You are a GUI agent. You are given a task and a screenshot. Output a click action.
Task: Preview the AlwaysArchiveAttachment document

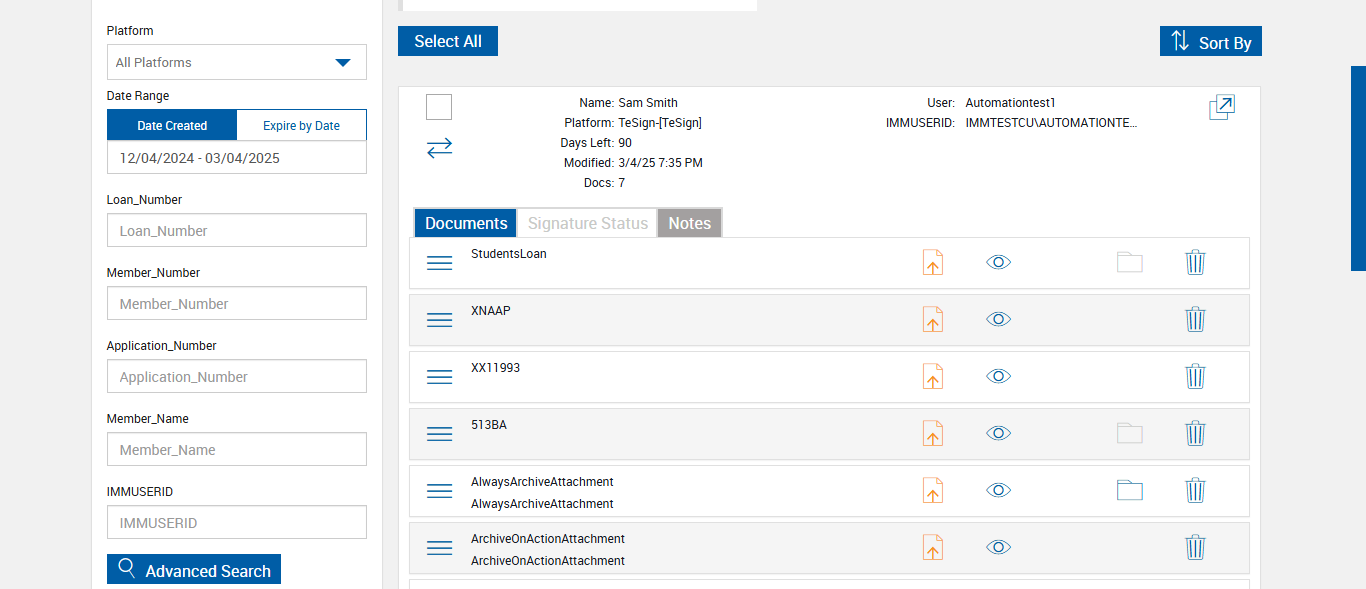pos(998,490)
